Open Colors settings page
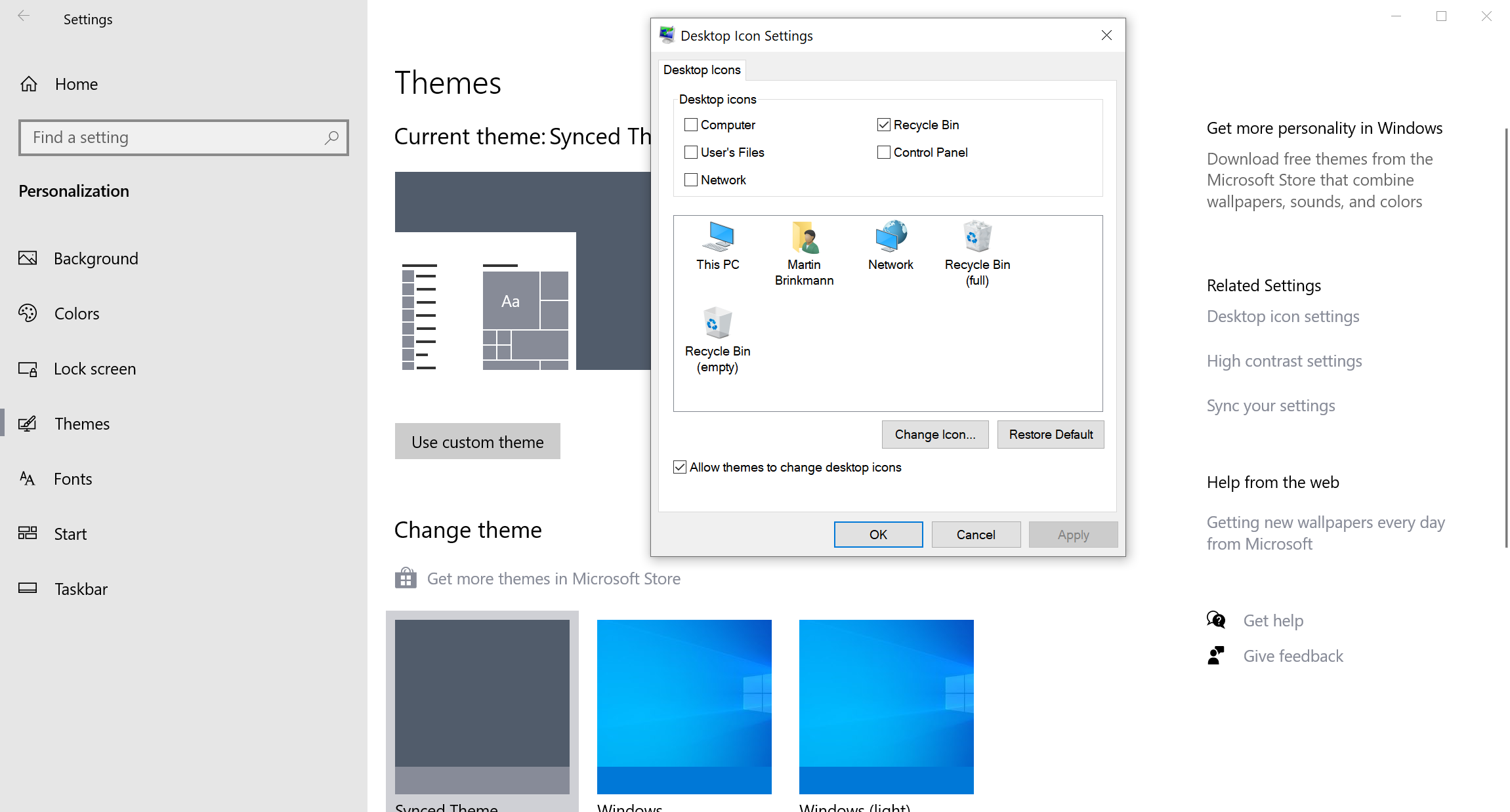Screen dimensions: 1510x812 tap(77, 313)
